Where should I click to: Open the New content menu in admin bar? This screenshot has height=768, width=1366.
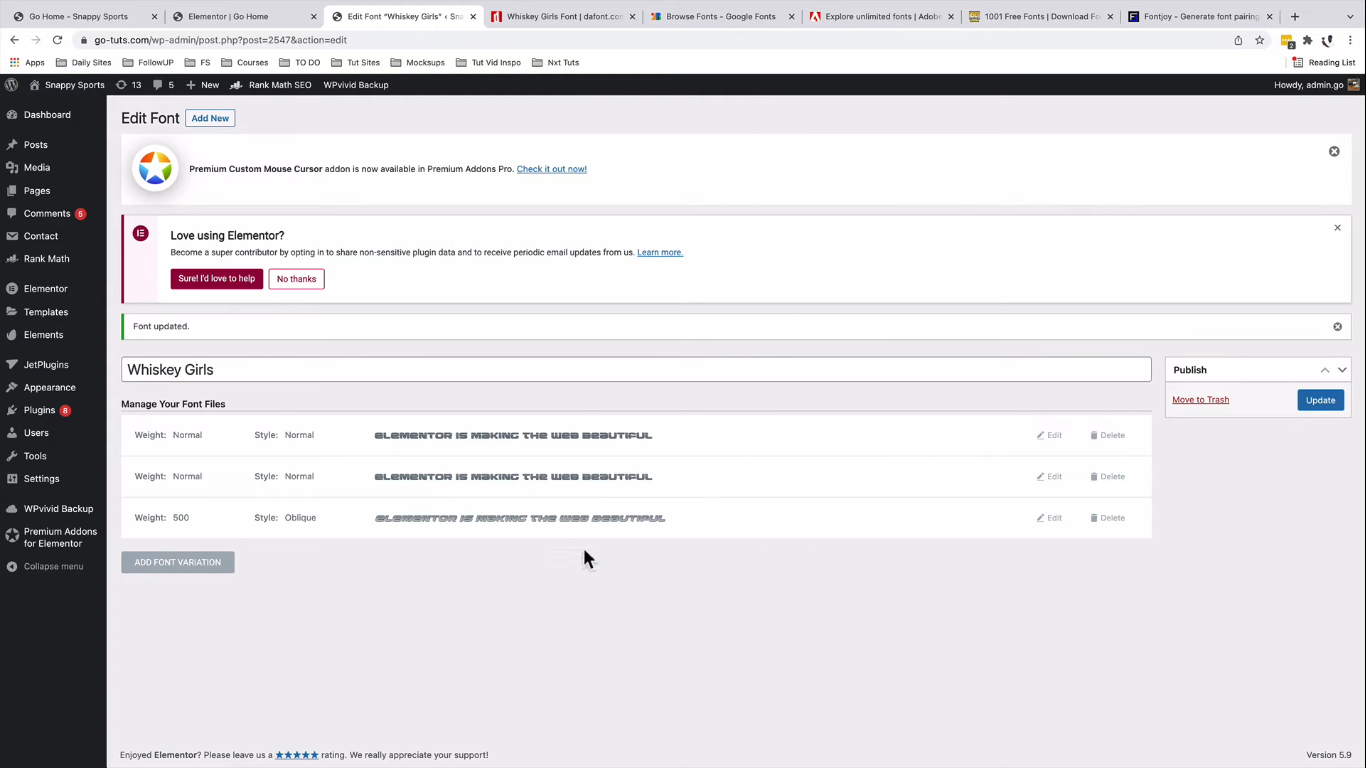tap(202, 85)
